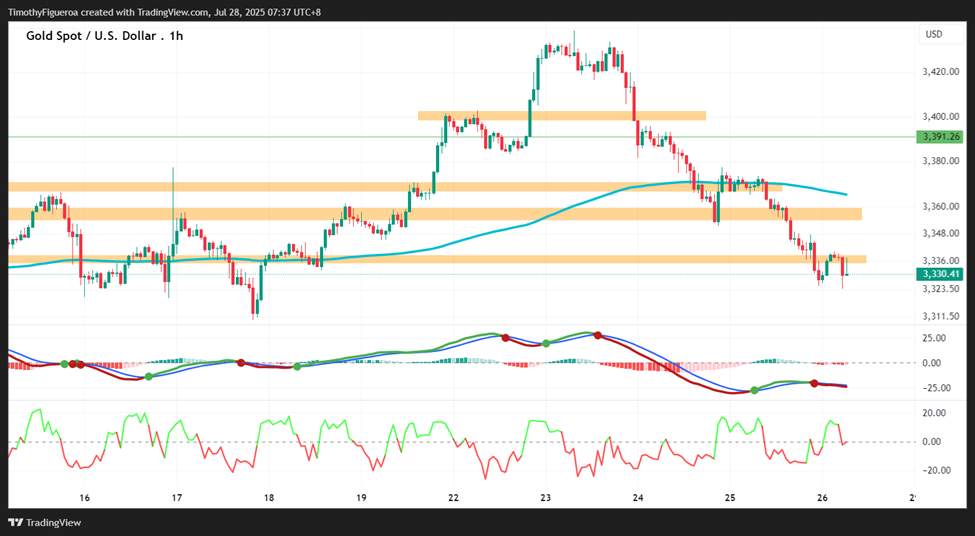The width and height of the screenshot is (975, 536).
Task: Click the 3,311.50 price axis label
Action: [939, 317]
